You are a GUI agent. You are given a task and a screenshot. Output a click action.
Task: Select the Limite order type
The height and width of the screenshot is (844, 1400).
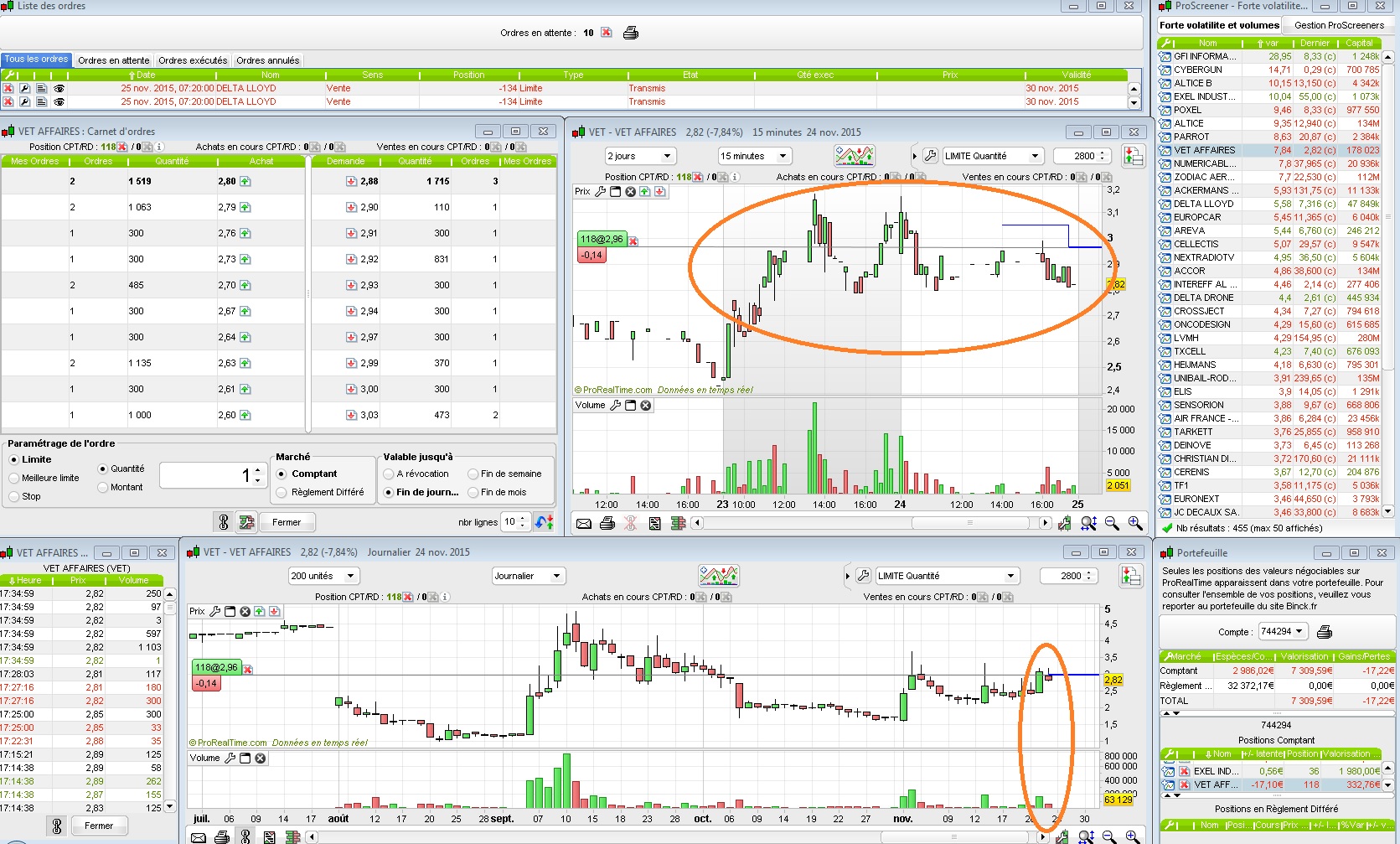(x=13, y=459)
